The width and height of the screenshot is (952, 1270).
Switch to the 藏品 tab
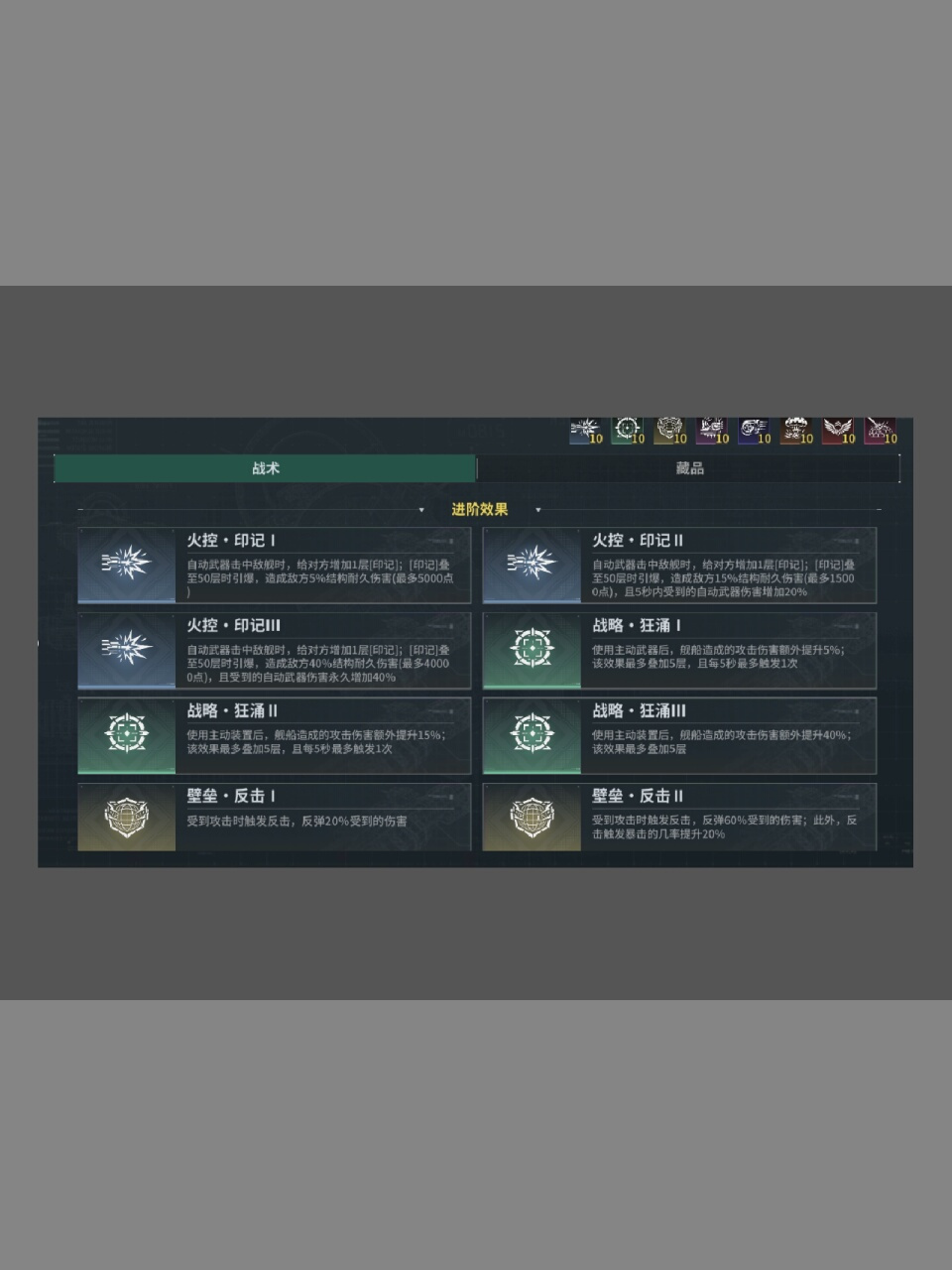[x=689, y=468]
